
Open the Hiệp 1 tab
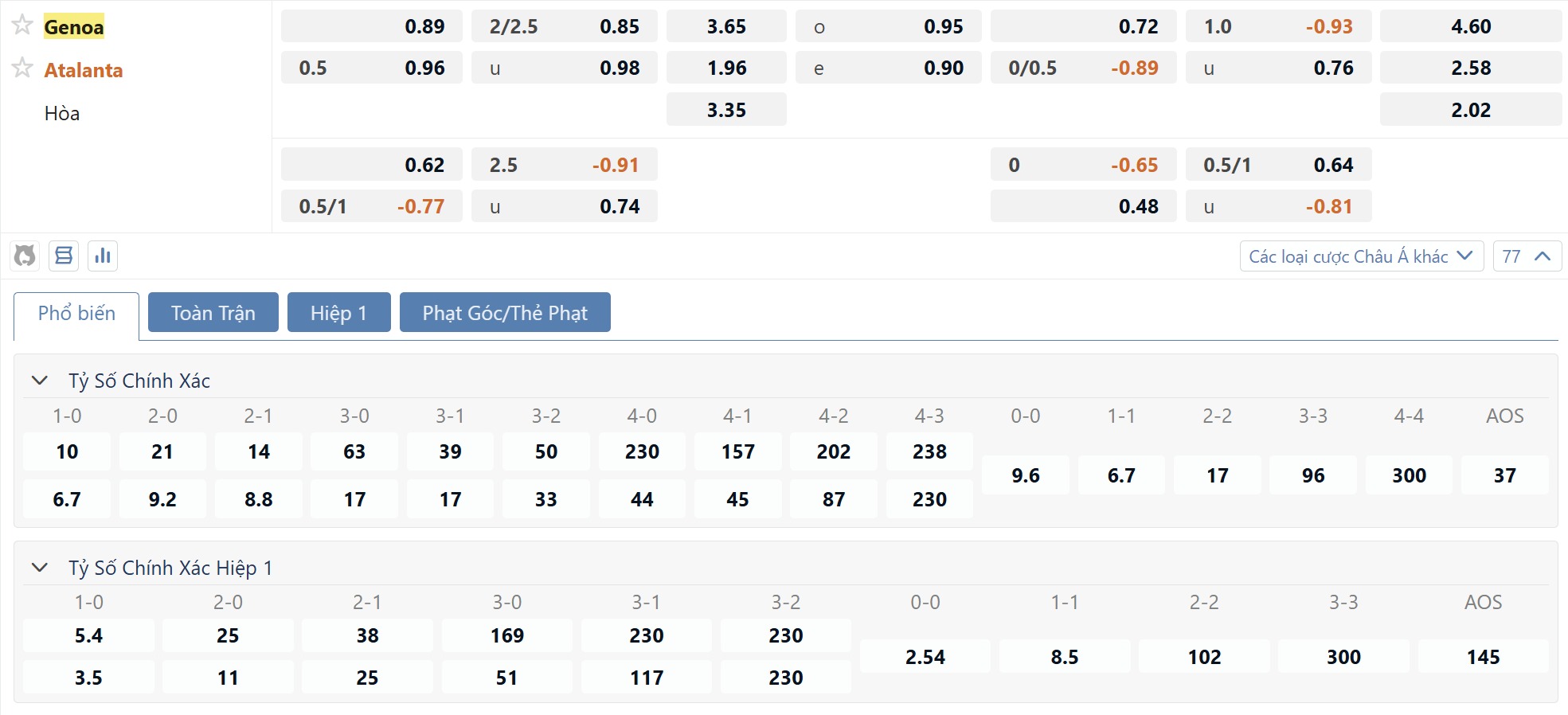coord(338,313)
